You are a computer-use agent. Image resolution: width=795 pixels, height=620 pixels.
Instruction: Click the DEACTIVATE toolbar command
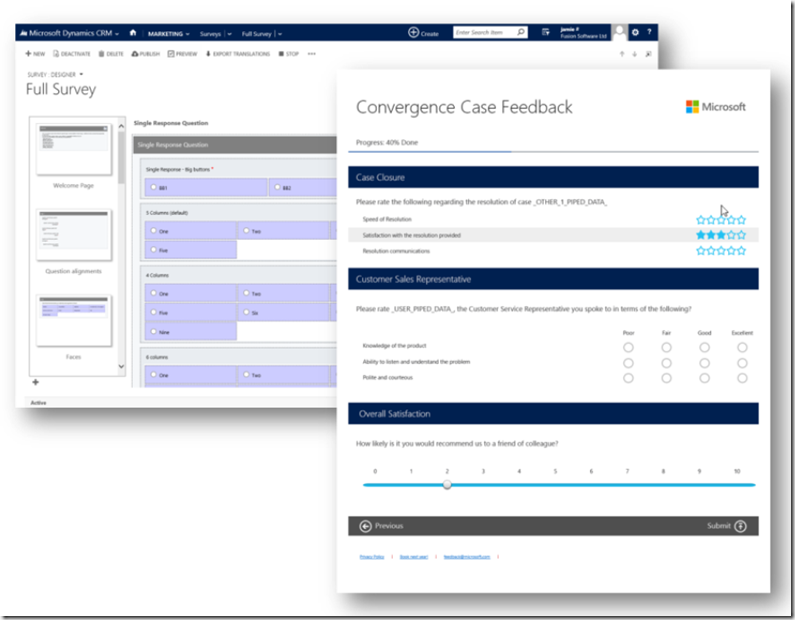pos(71,54)
